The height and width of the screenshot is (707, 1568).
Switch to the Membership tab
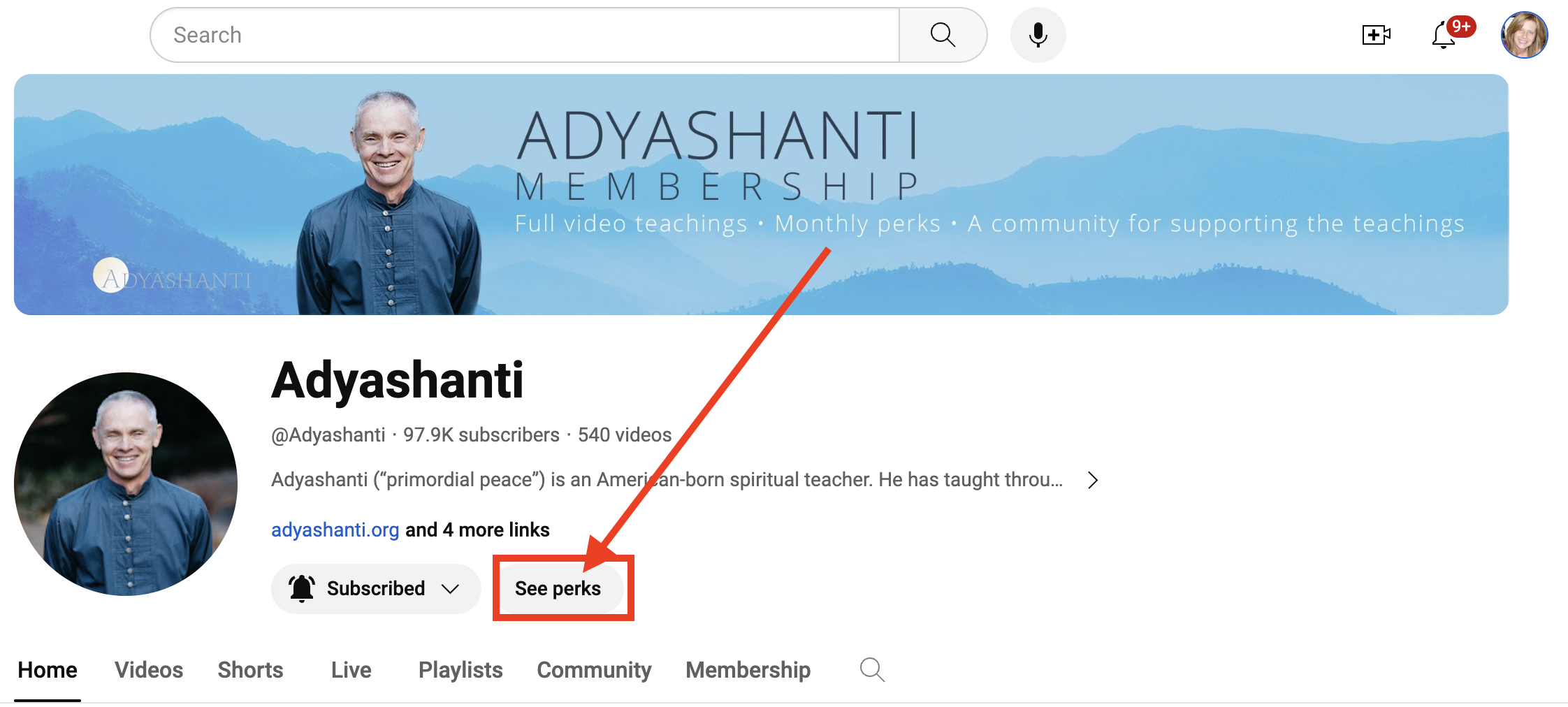[748, 669]
